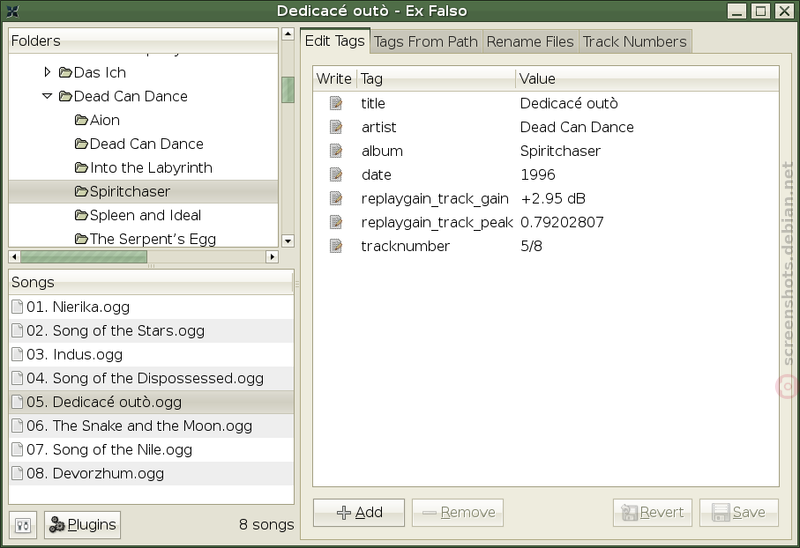Sort by the Value column header
The width and height of the screenshot is (800, 548).
(647, 79)
